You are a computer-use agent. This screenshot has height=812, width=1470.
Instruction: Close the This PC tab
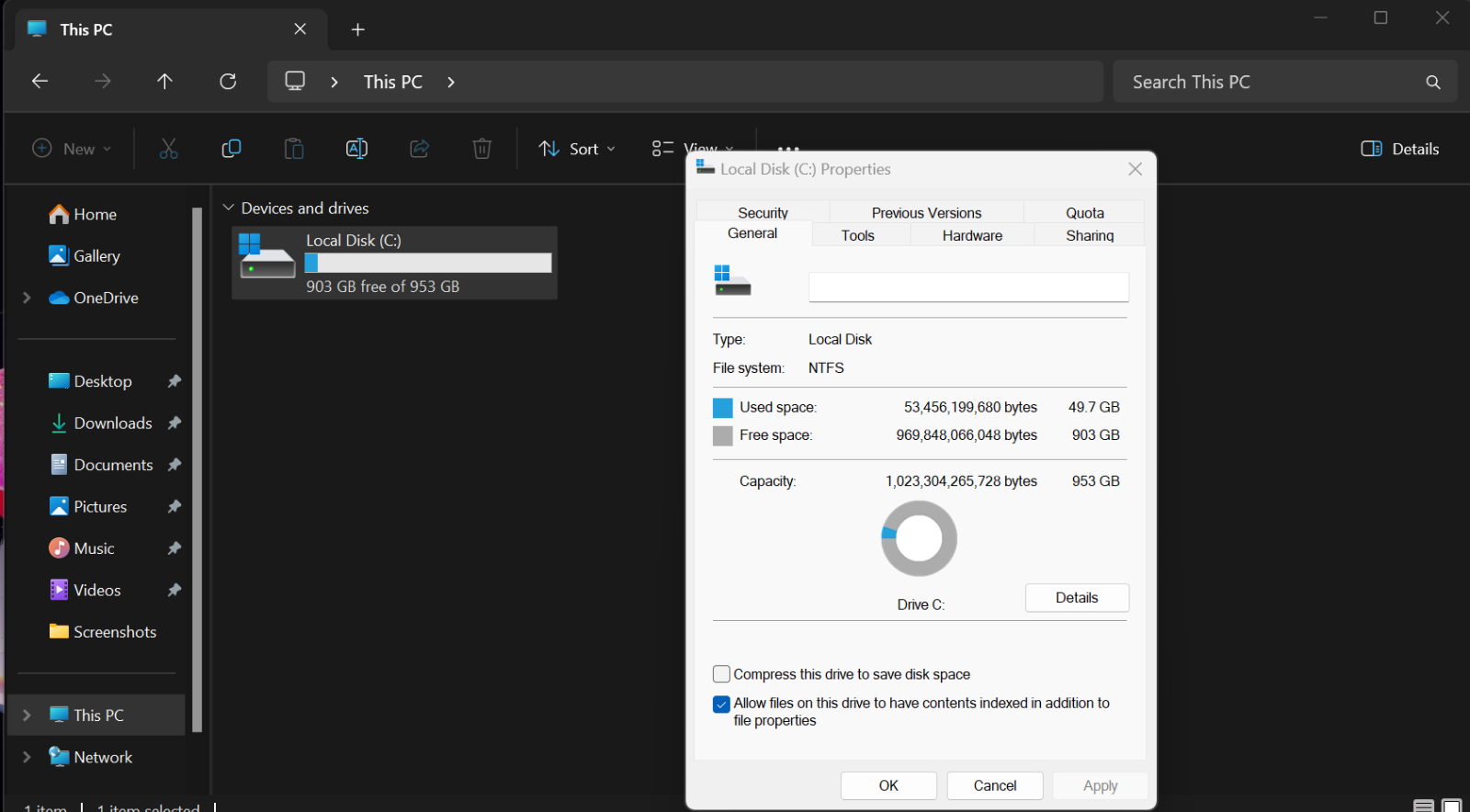(300, 29)
